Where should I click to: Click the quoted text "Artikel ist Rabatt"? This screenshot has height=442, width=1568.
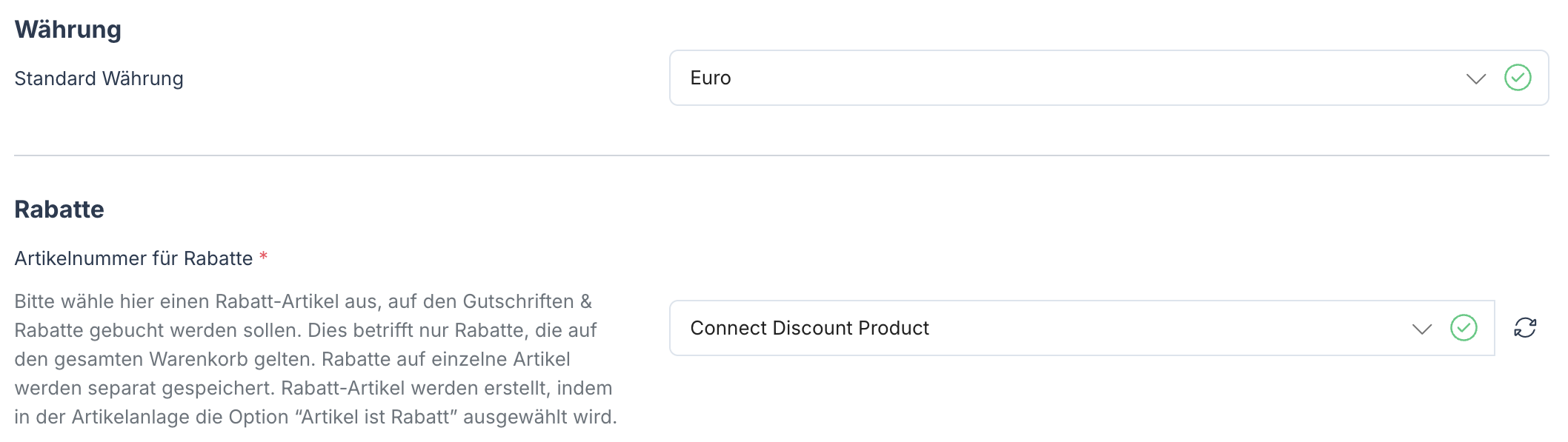pos(377,417)
